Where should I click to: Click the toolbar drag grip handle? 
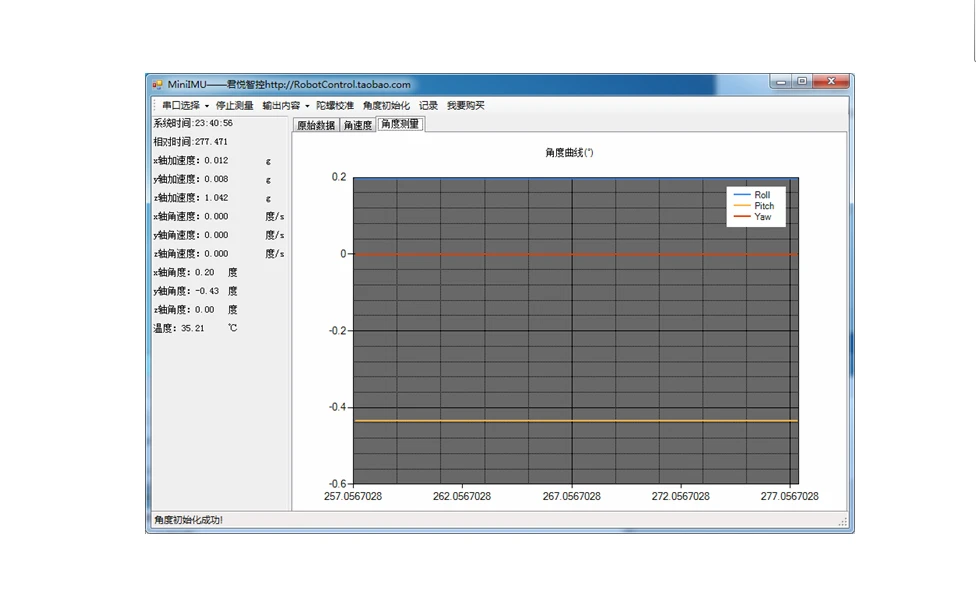155,105
